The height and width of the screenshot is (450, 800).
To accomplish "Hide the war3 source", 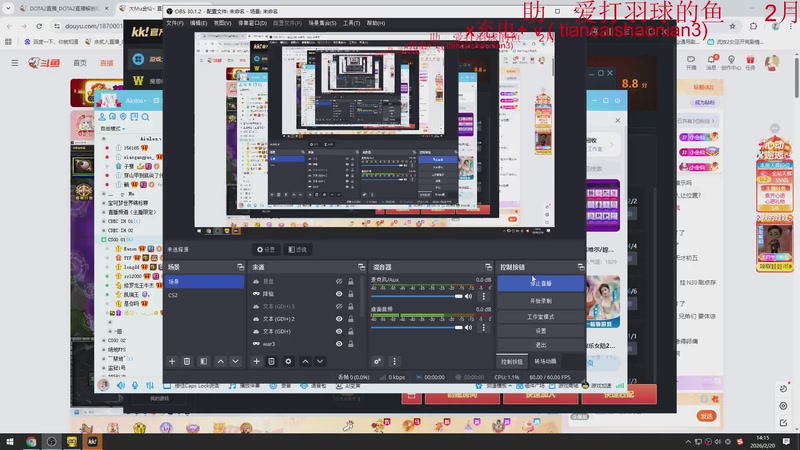I will point(339,344).
